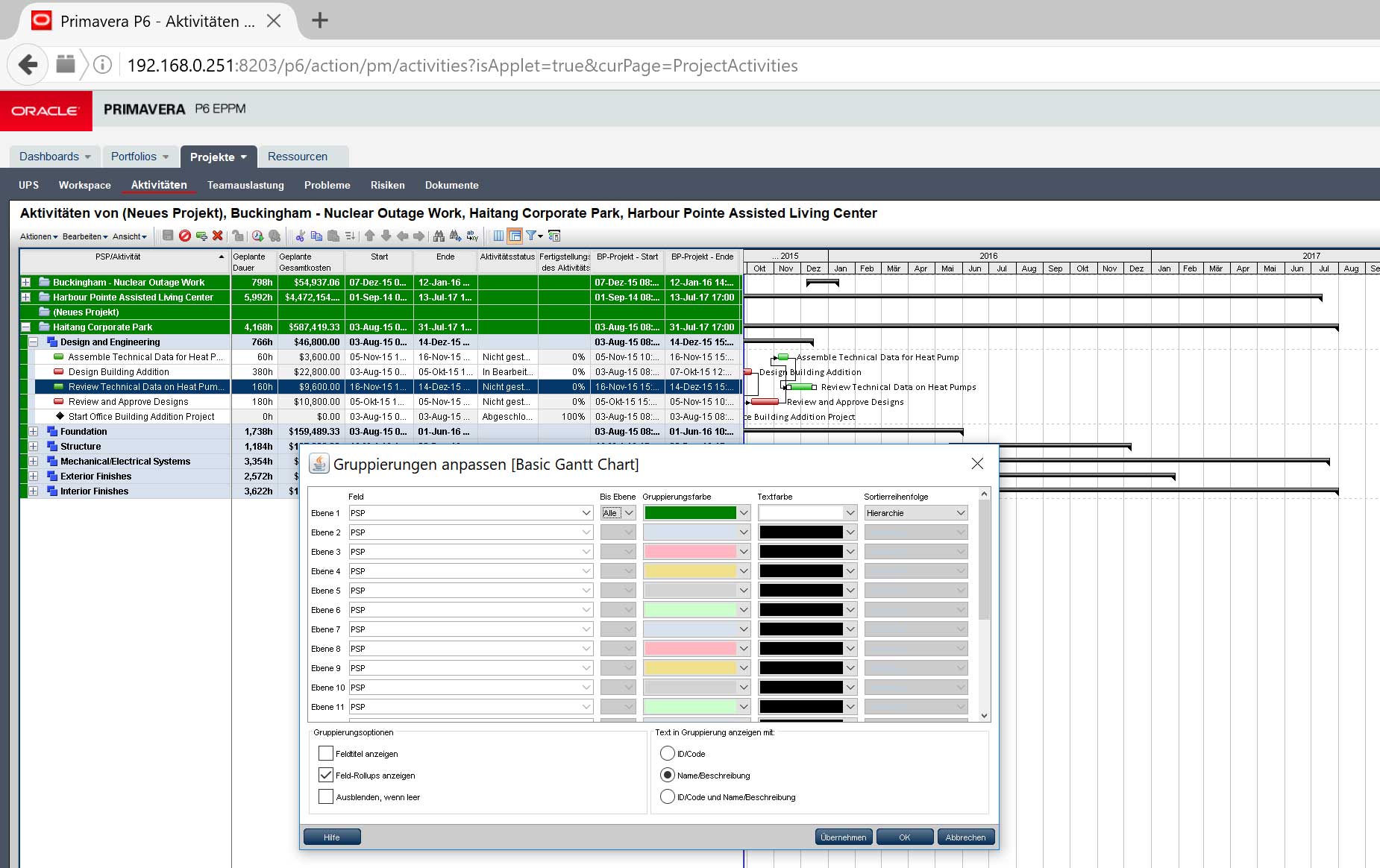Click the fill down icon
The width and height of the screenshot is (1380, 868).
[350, 236]
